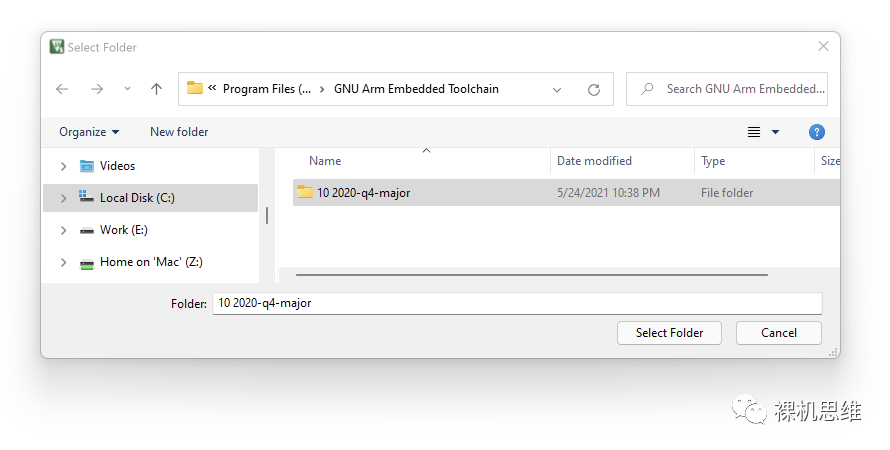
Task: Click the Folder name input field
Action: [x=516, y=303]
